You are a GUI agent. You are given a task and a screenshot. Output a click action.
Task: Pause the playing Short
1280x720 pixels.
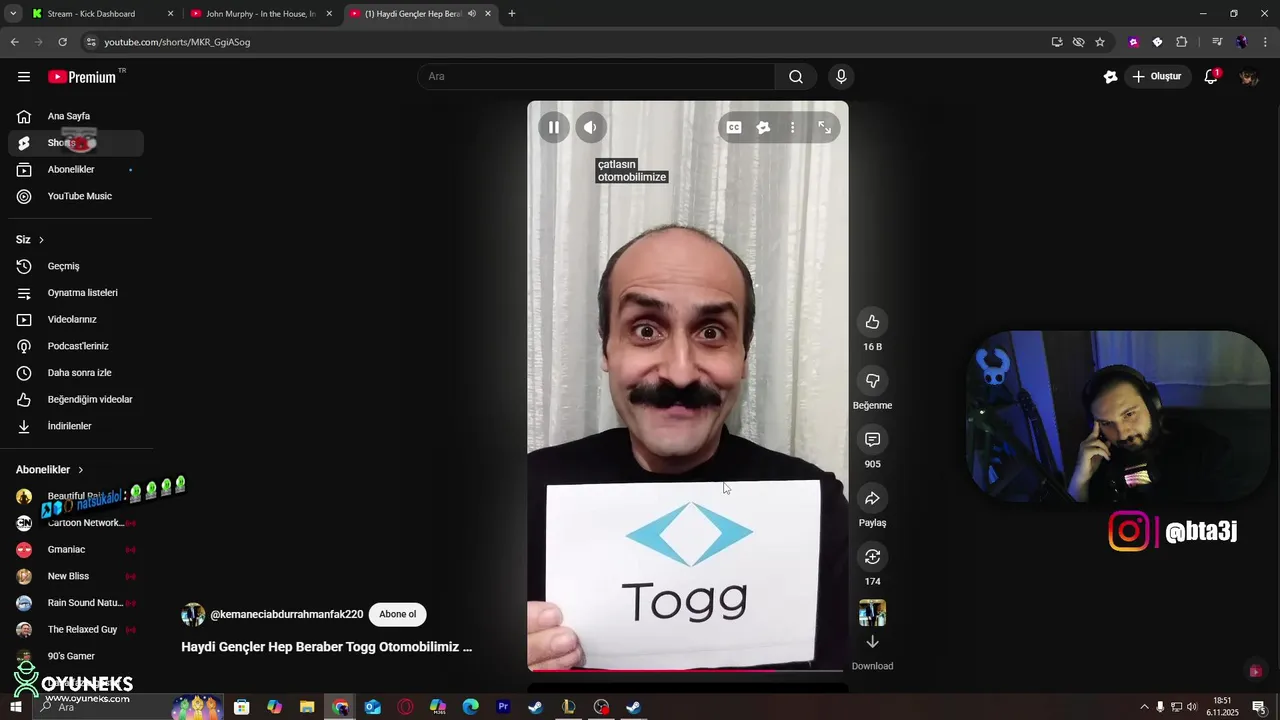tap(553, 127)
